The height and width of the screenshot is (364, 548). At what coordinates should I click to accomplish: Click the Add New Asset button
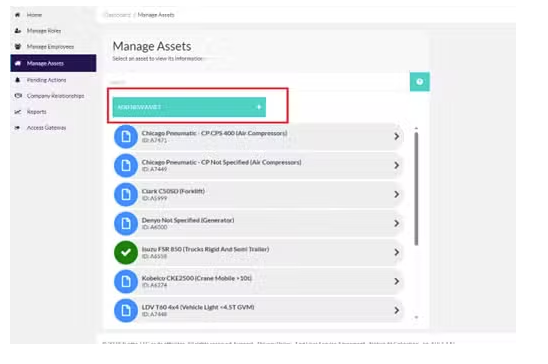(x=189, y=107)
